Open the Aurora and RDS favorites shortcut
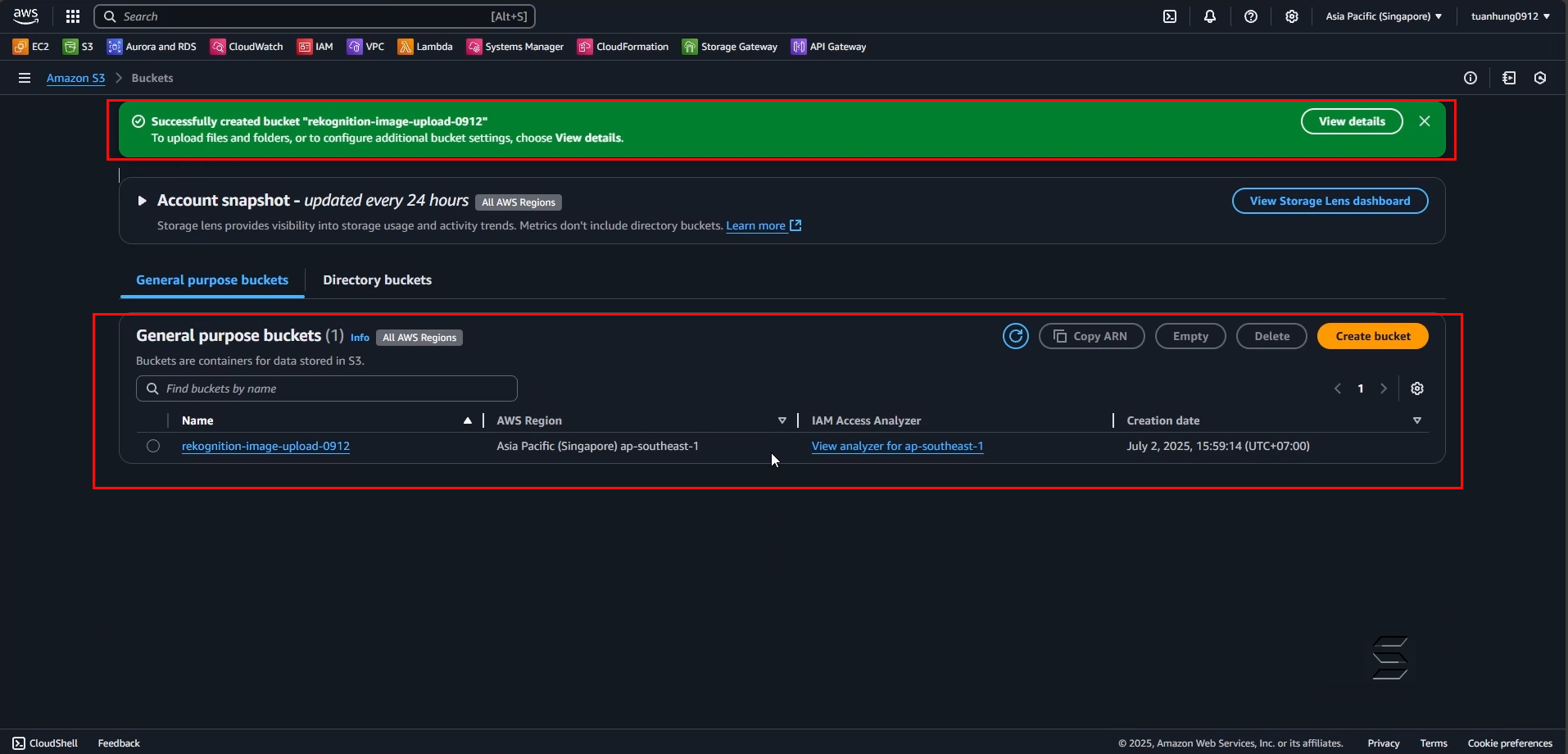This screenshot has height=754, width=1568. (x=152, y=47)
